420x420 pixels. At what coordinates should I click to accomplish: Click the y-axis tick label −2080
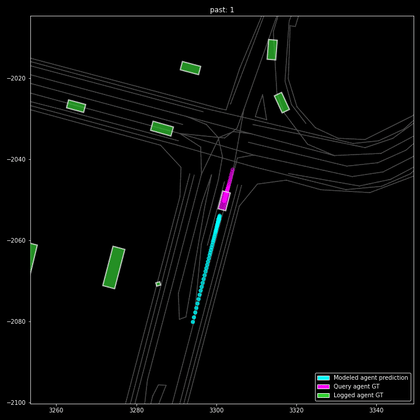point(16,321)
